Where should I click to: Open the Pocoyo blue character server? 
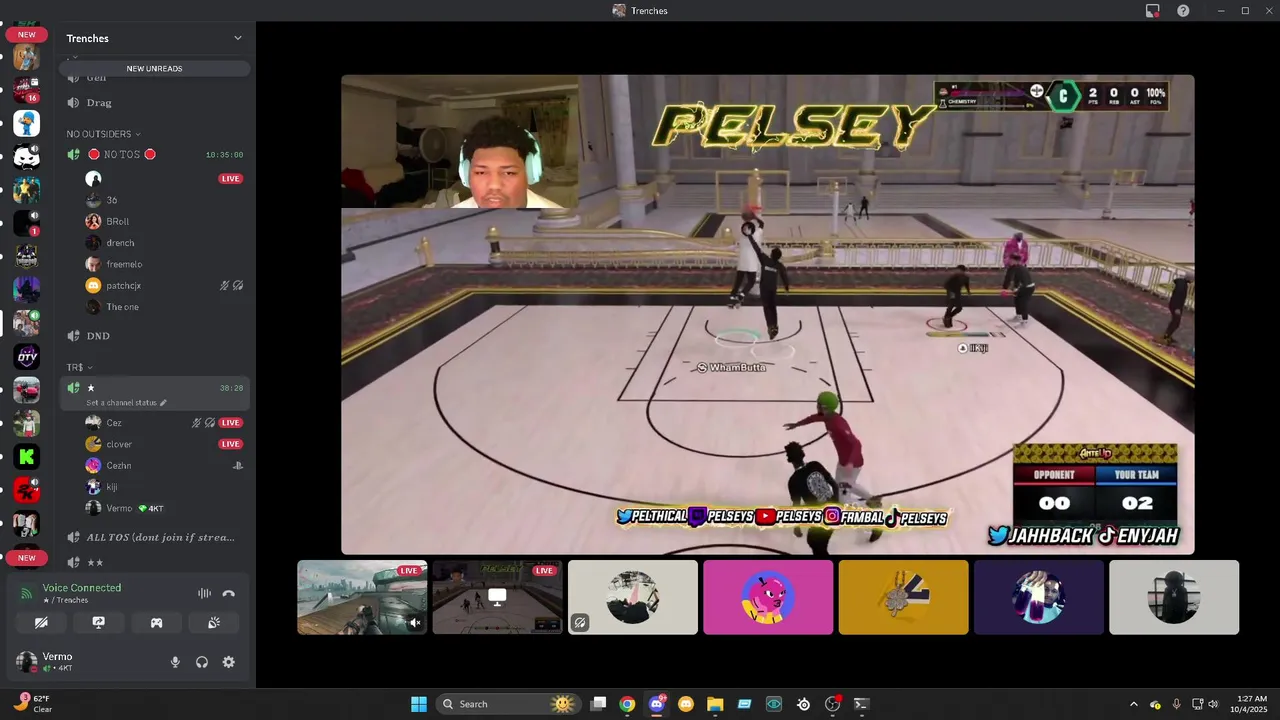point(26,123)
